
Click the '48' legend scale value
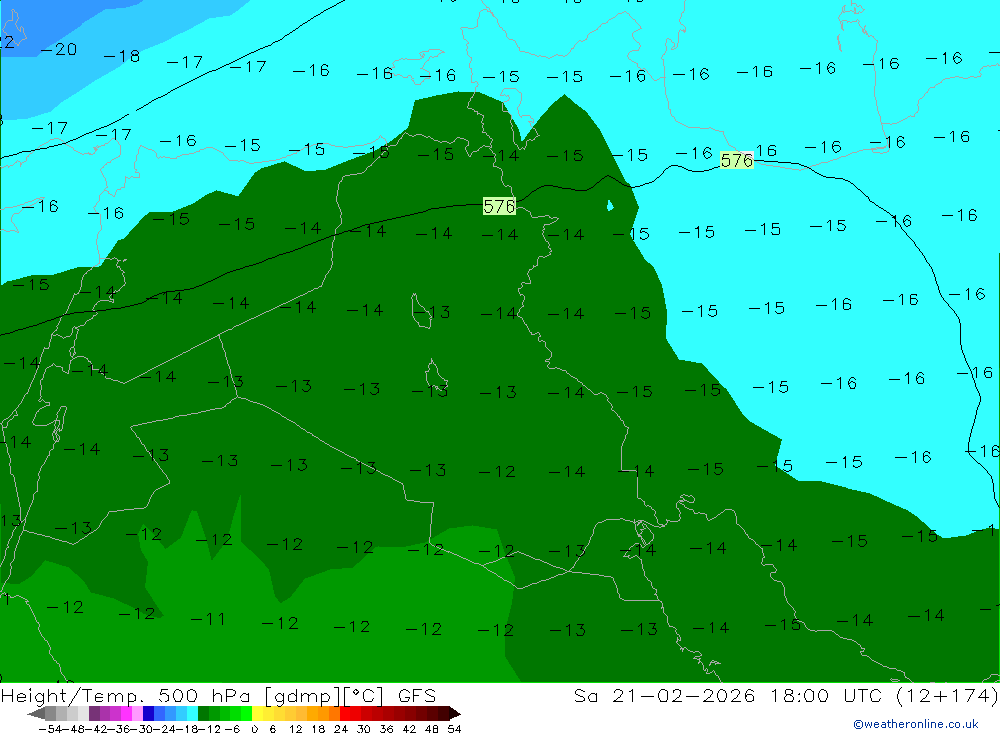[432, 729]
